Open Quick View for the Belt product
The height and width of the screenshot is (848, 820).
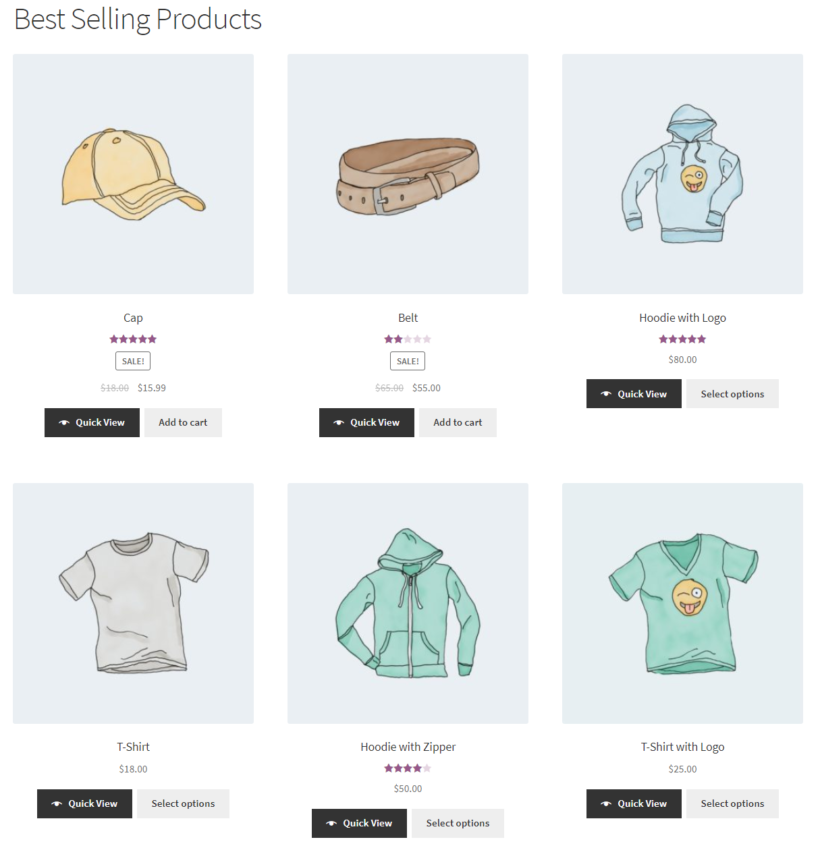(x=366, y=422)
